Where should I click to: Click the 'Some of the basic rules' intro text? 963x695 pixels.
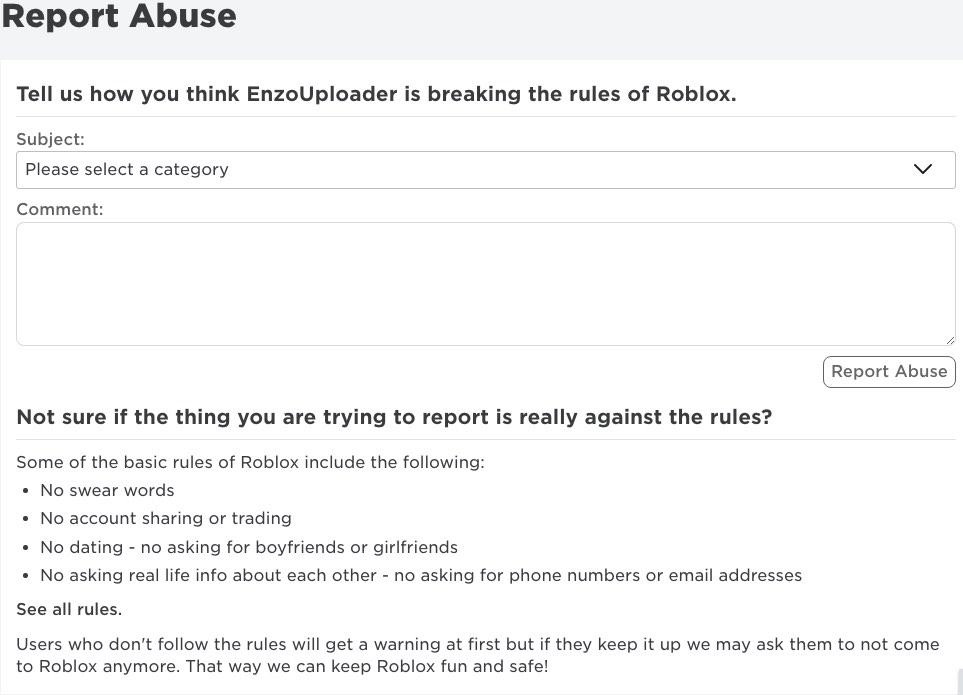coord(250,462)
